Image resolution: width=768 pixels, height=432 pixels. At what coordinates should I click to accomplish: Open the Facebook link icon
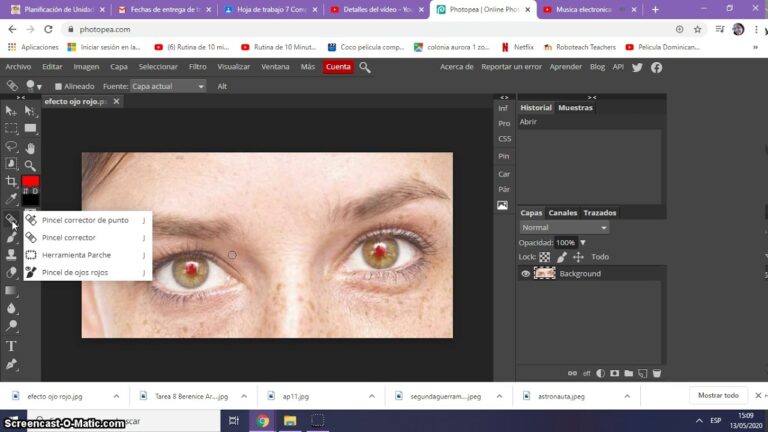657,67
